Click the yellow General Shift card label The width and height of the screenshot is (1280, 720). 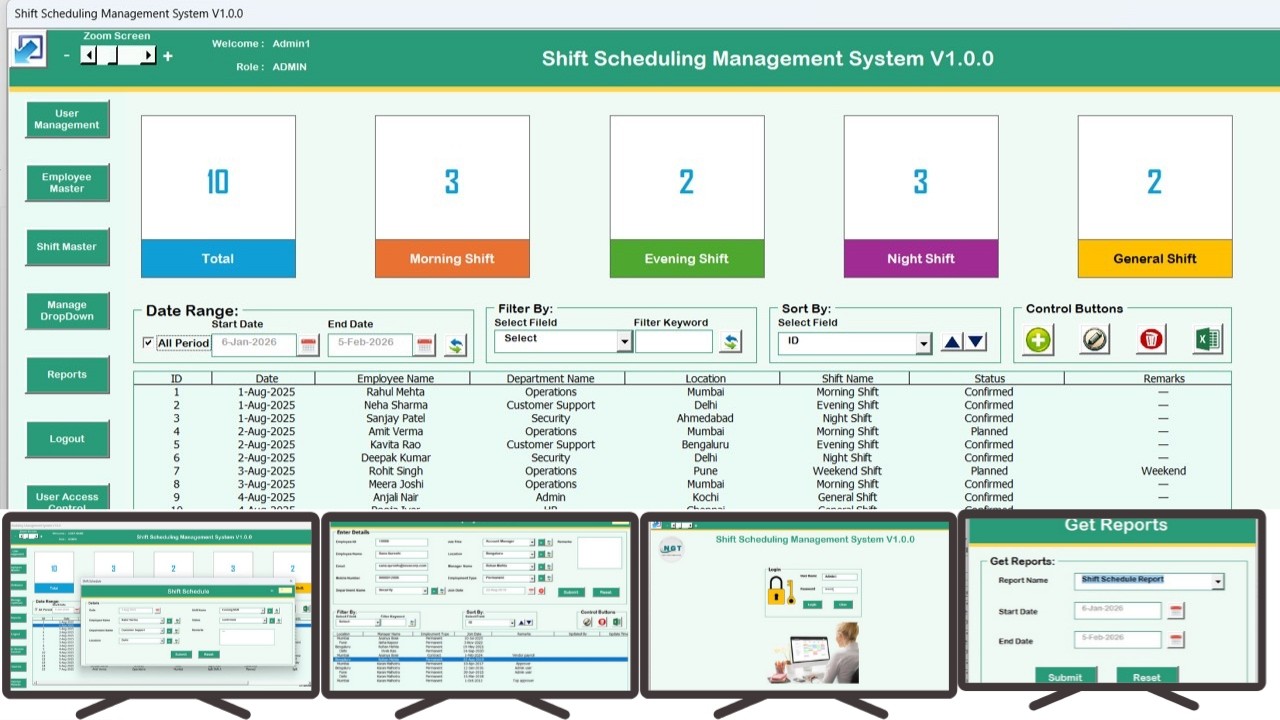pyautogui.click(x=1155, y=258)
